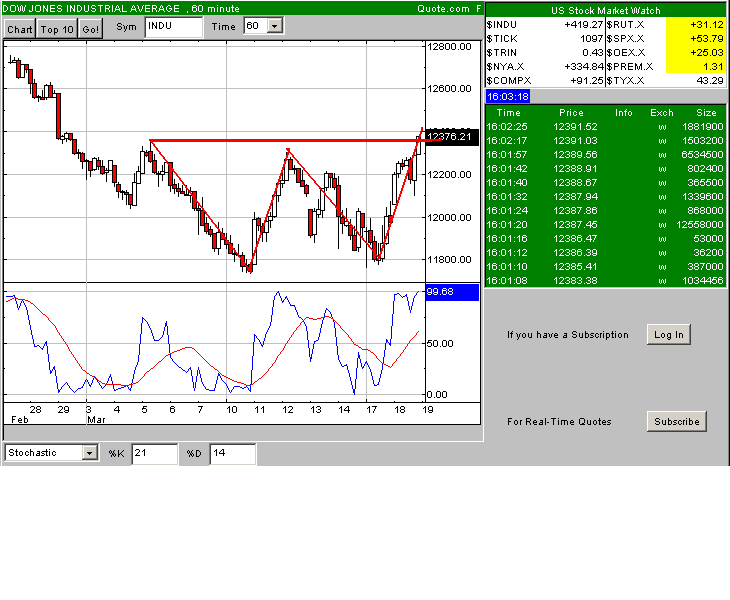This screenshot has width=730, height=600.
Task: Select $PREM.X symbol in Market Watch
Action: pos(629,67)
